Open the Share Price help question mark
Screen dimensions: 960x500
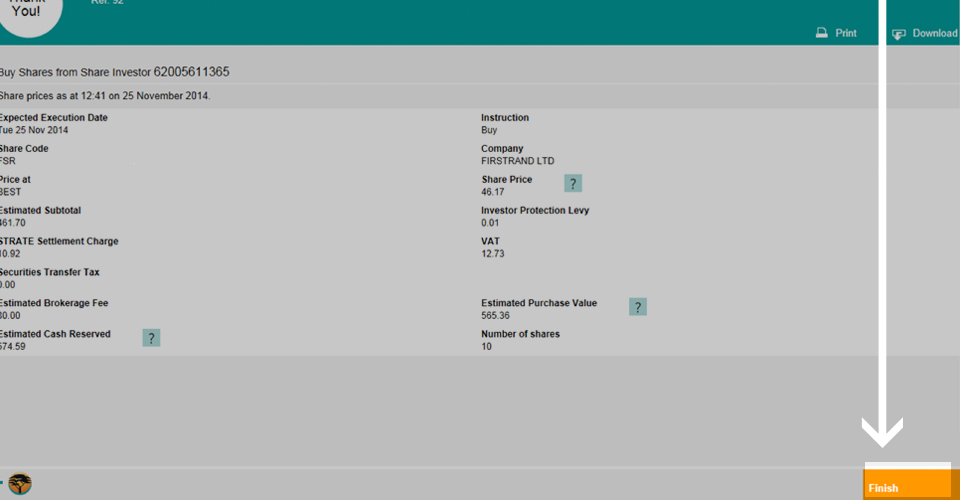coord(573,183)
